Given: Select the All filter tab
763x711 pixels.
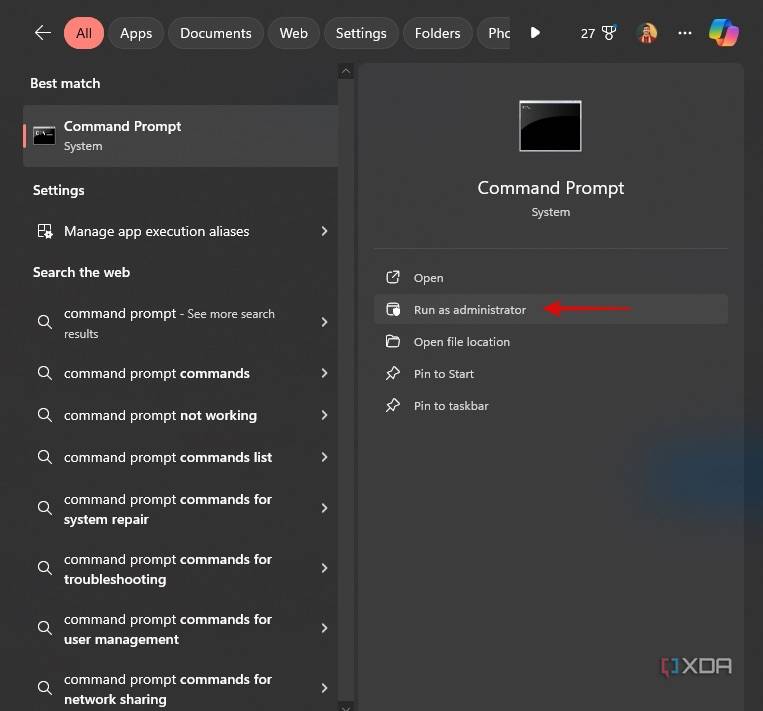Looking at the screenshot, I should (x=84, y=33).
